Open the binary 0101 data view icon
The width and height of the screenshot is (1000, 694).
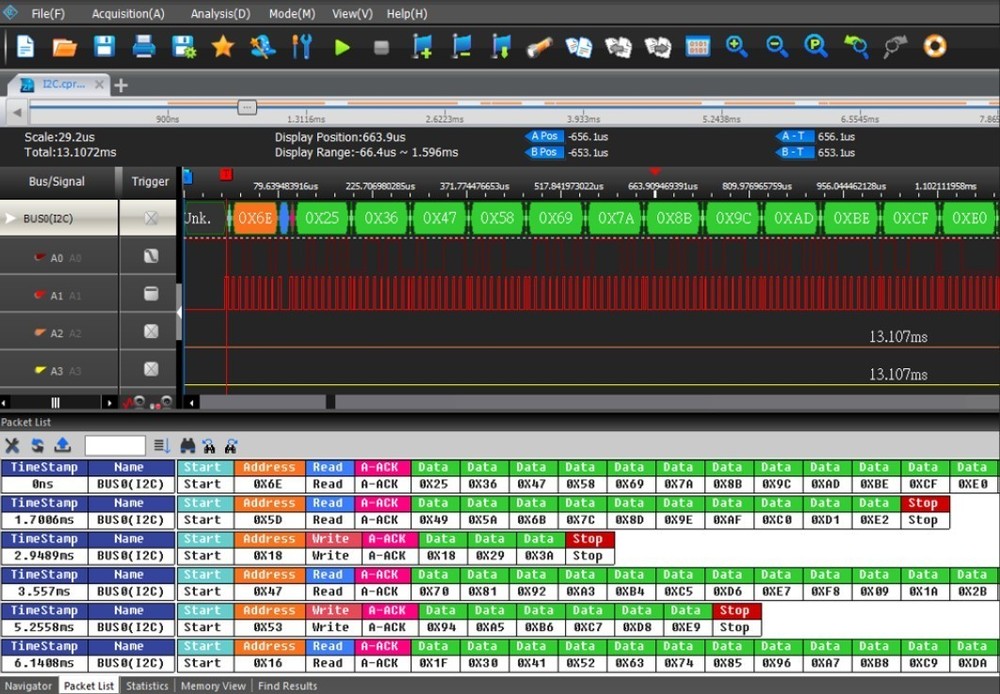(698, 47)
